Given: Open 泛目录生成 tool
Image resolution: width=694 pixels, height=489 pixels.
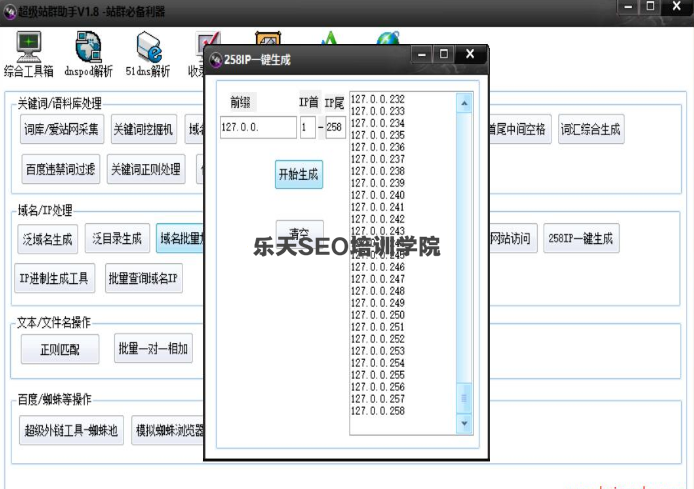Looking at the screenshot, I should coord(117,238).
